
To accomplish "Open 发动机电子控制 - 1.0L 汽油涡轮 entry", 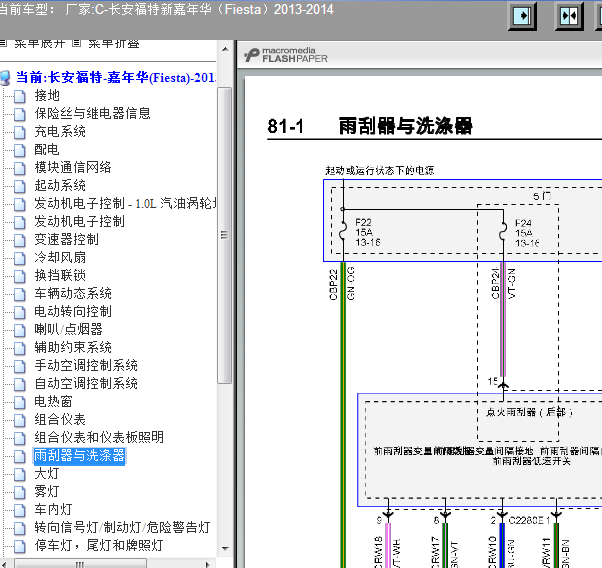I will click(125, 204).
